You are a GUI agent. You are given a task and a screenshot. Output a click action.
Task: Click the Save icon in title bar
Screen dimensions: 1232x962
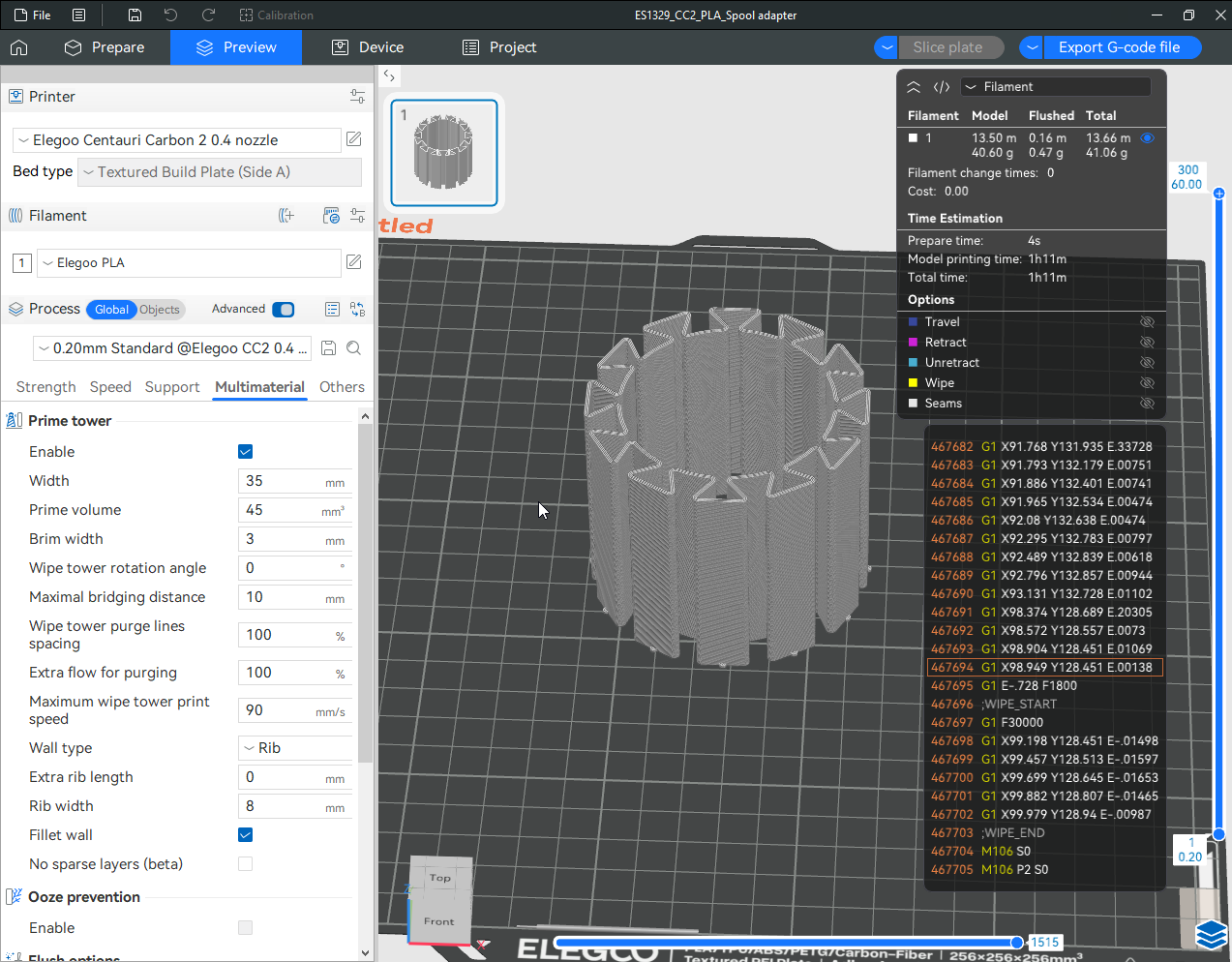point(135,15)
